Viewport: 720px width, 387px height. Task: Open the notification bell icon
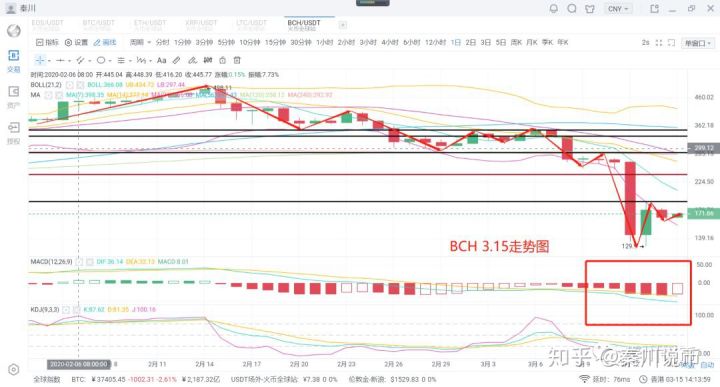click(x=554, y=9)
